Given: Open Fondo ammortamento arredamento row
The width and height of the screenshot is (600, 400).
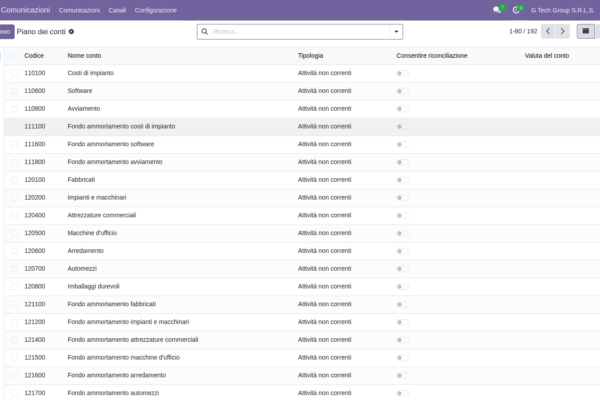Looking at the screenshot, I should coord(302,375).
